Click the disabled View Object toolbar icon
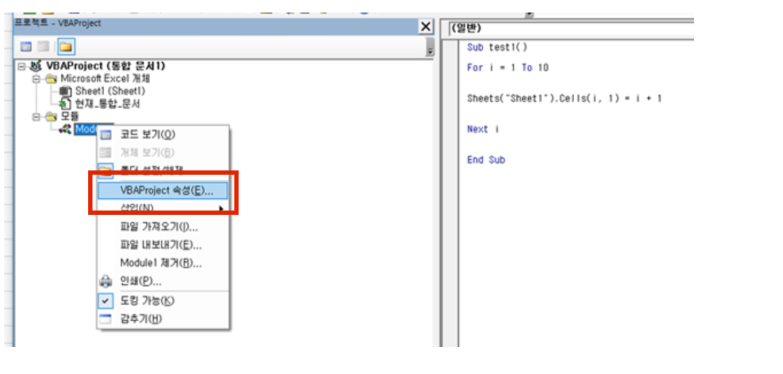The image size is (783, 374). tap(44, 47)
